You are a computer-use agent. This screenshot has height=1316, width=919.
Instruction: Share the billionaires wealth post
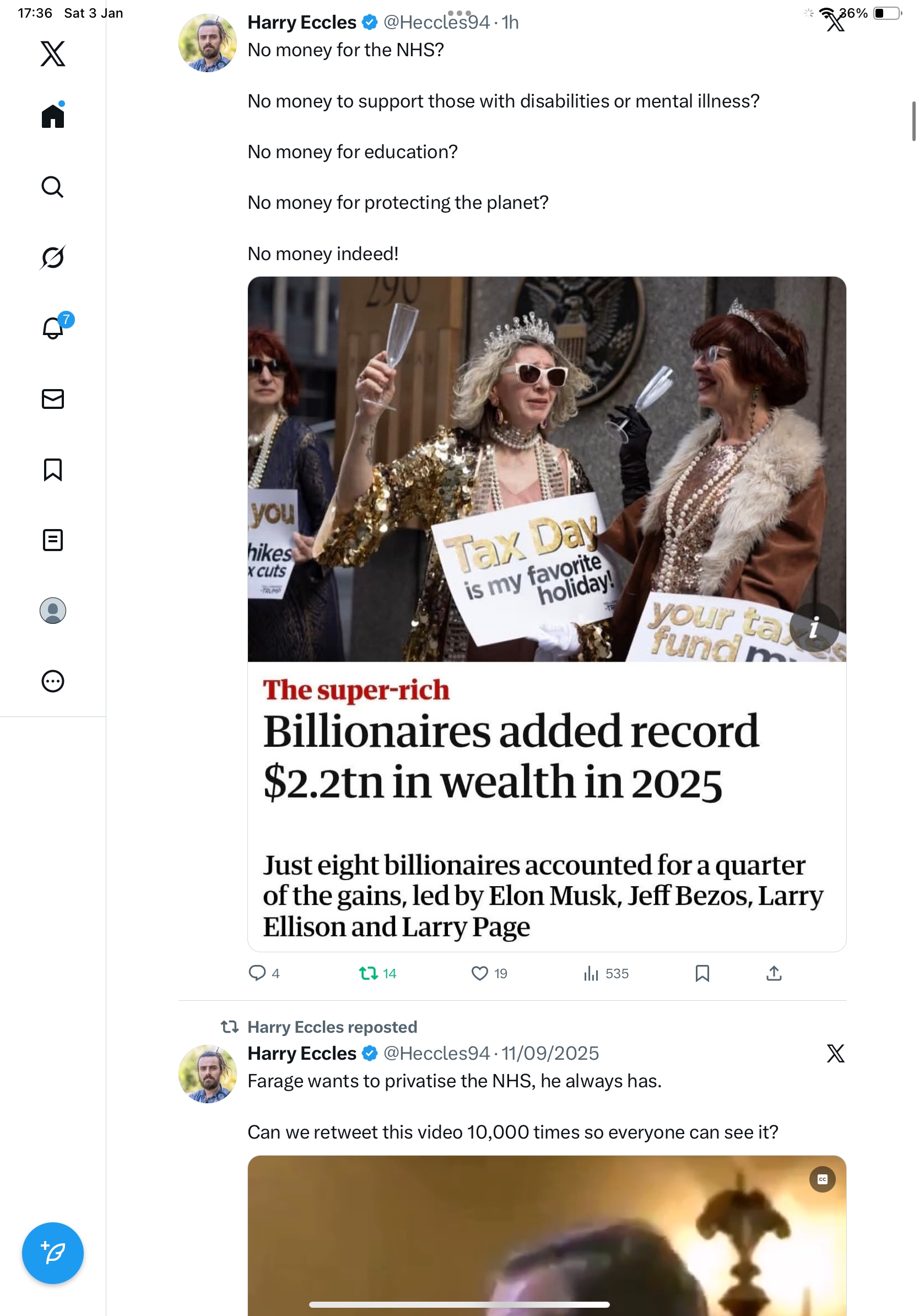(774, 973)
